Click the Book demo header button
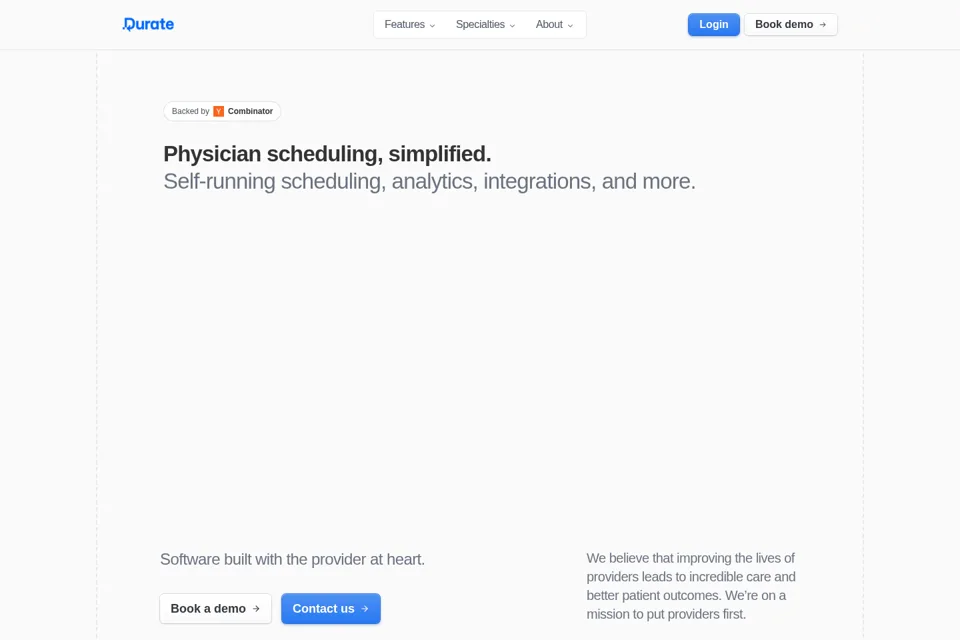The image size is (960, 640). coord(791,24)
